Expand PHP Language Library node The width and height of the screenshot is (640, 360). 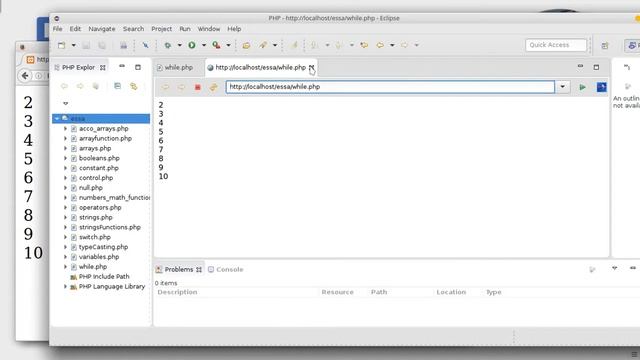(65, 287)
